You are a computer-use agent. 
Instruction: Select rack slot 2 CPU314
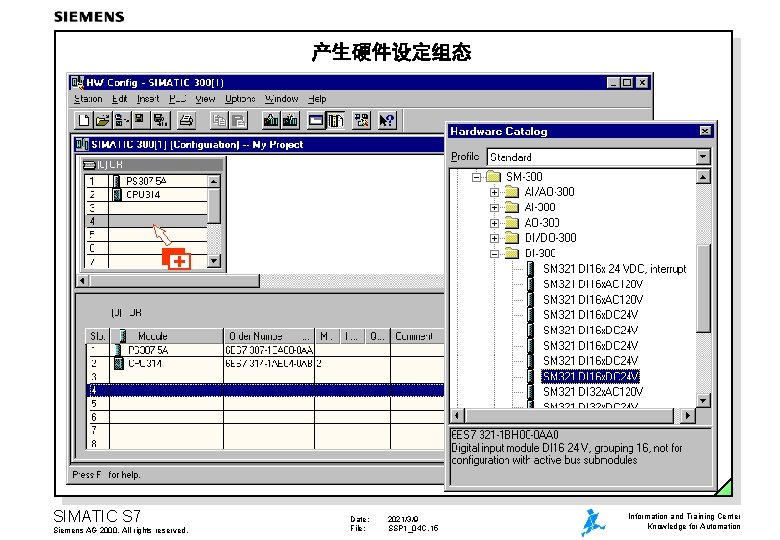tap(146, 194)
